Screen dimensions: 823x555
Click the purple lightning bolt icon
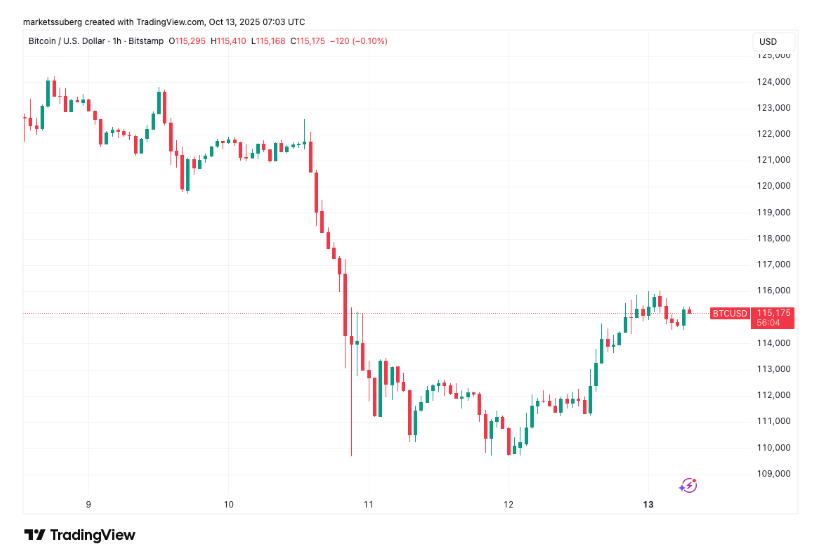coord(688,485)
